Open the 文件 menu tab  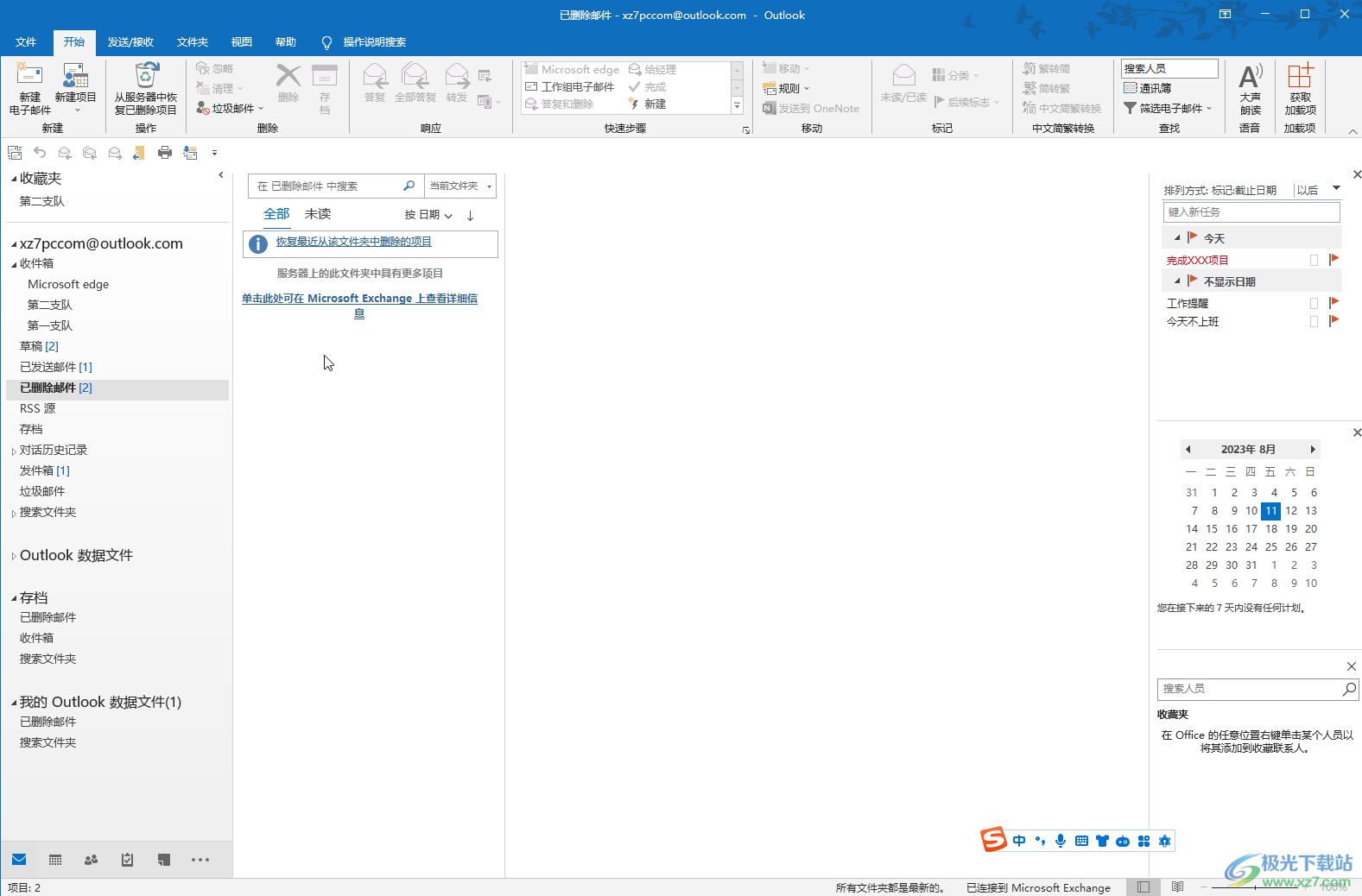coord(26,42)
